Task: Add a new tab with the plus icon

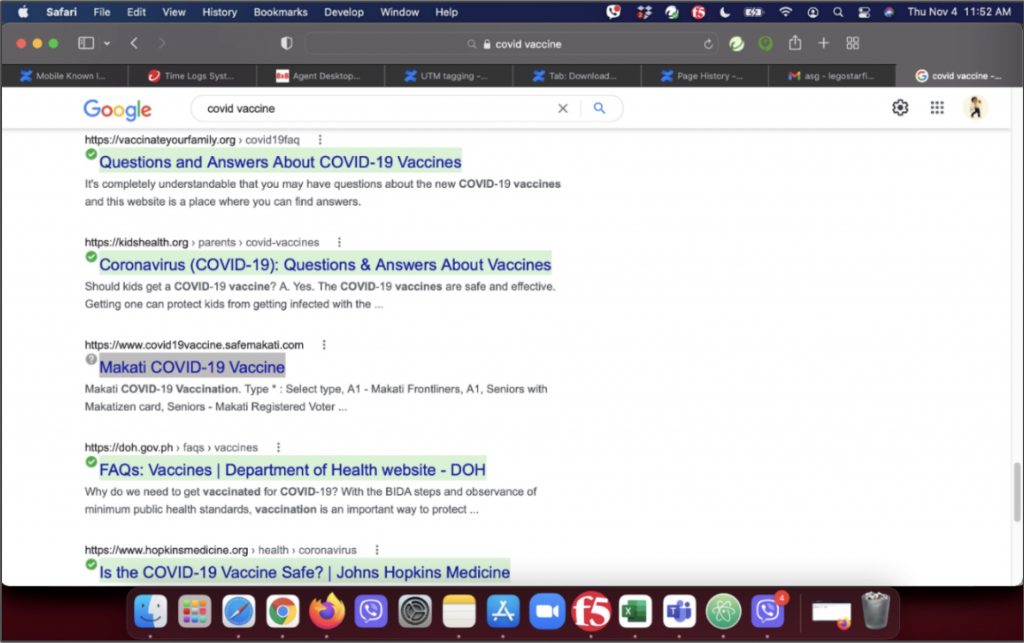Action: pyautogui.click(x=823, y=44)
